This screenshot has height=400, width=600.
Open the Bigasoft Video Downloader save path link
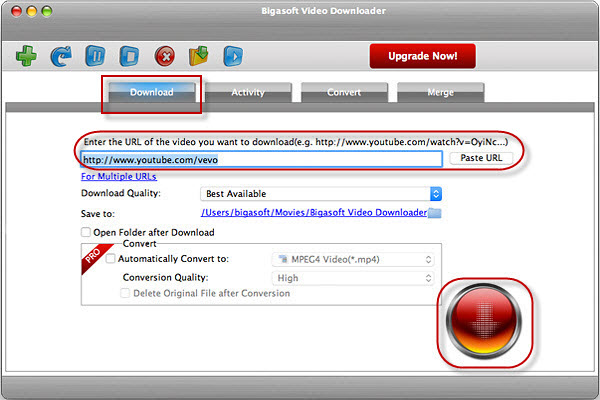click(x=314, y=212)
